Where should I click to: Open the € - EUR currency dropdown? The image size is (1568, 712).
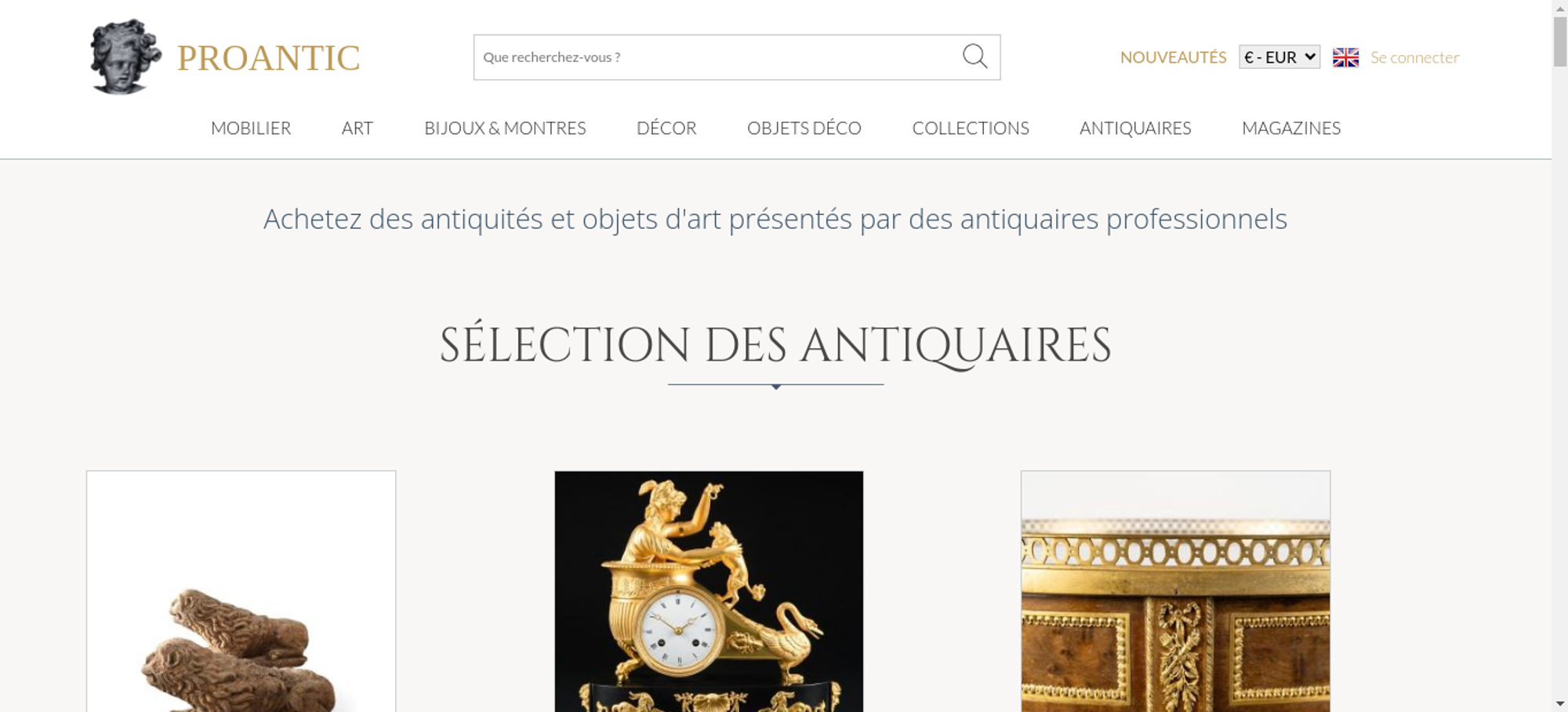pos(1279,57)
